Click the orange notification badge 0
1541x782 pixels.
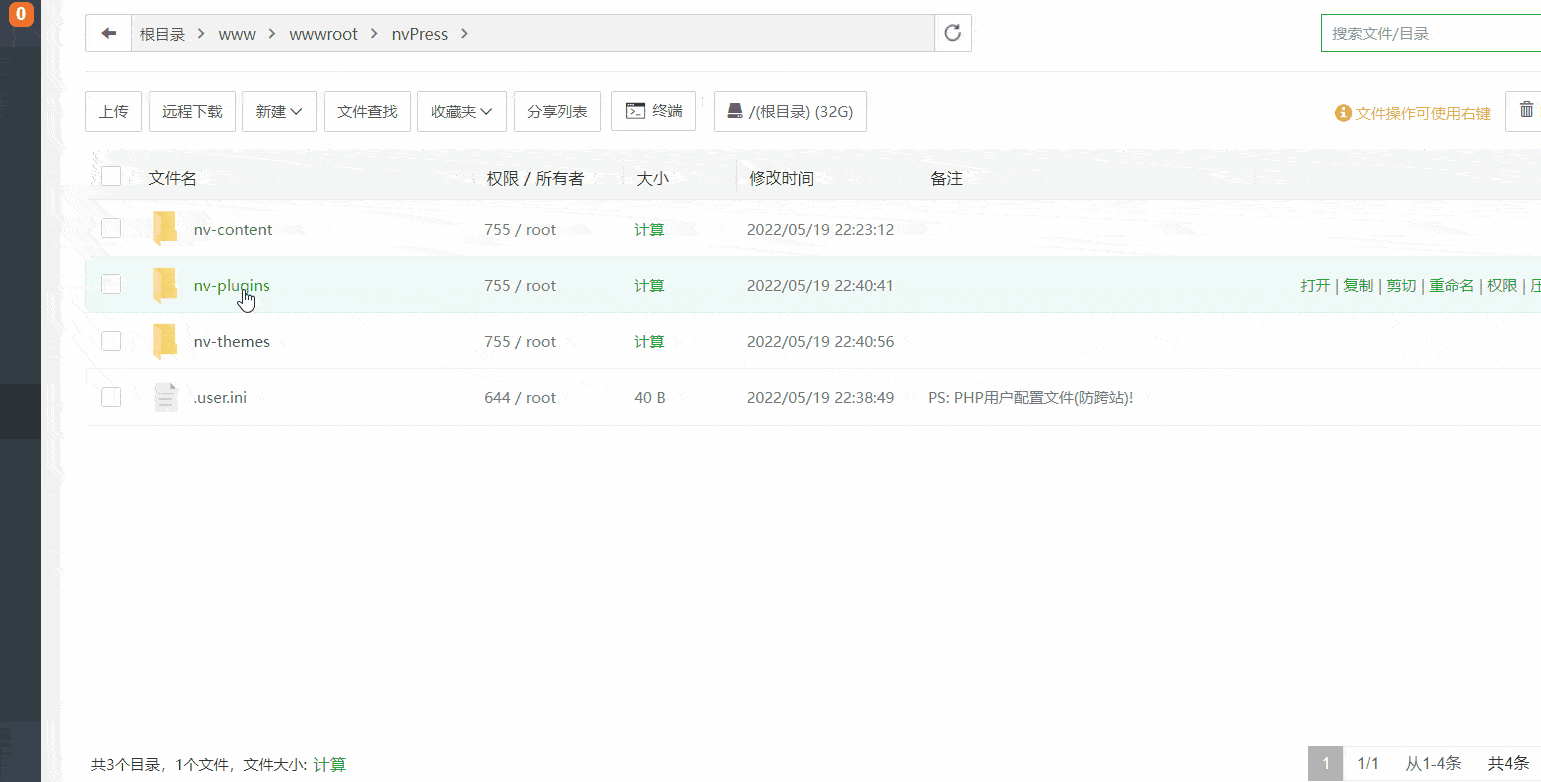tap(21, 14)
